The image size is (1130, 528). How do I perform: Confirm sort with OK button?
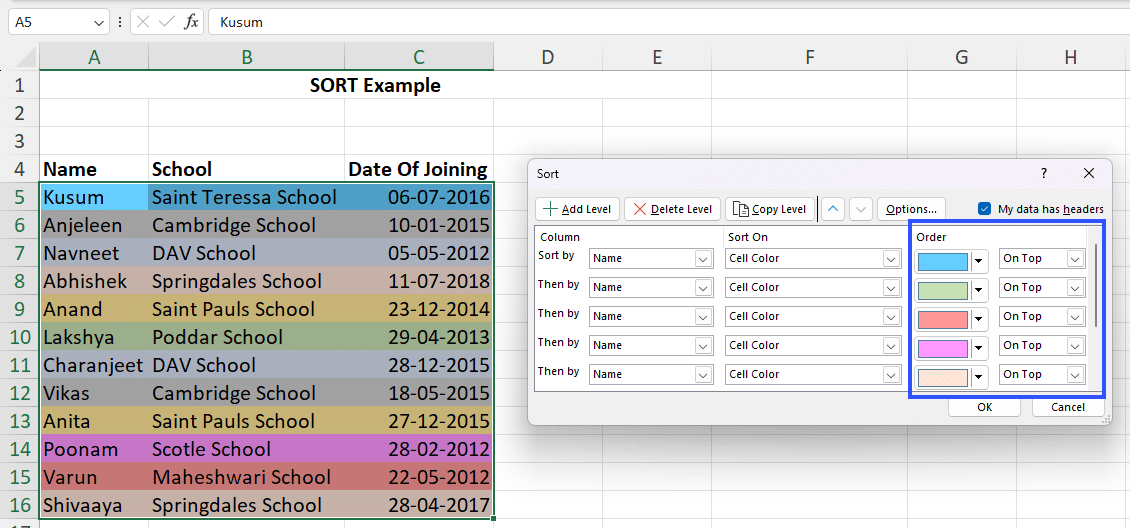[984, 407]
